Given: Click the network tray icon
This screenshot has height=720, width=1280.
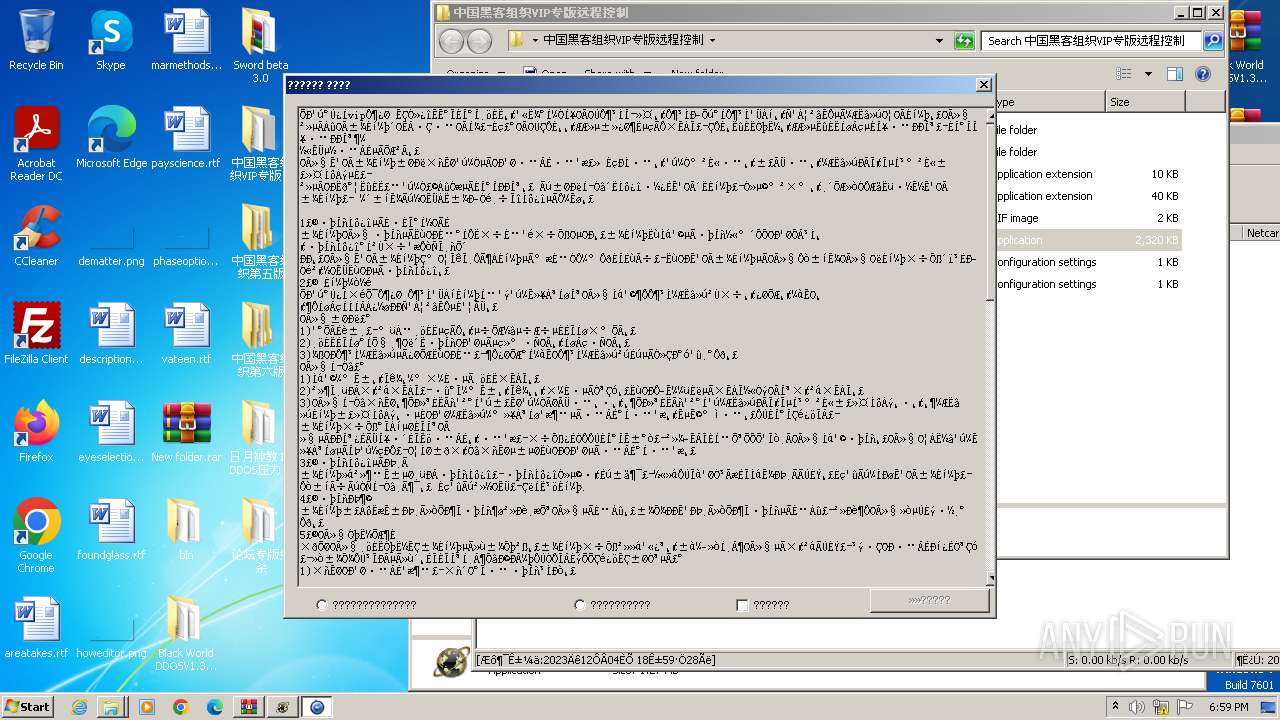Looking at the screenshot, I should [1160, 707].
